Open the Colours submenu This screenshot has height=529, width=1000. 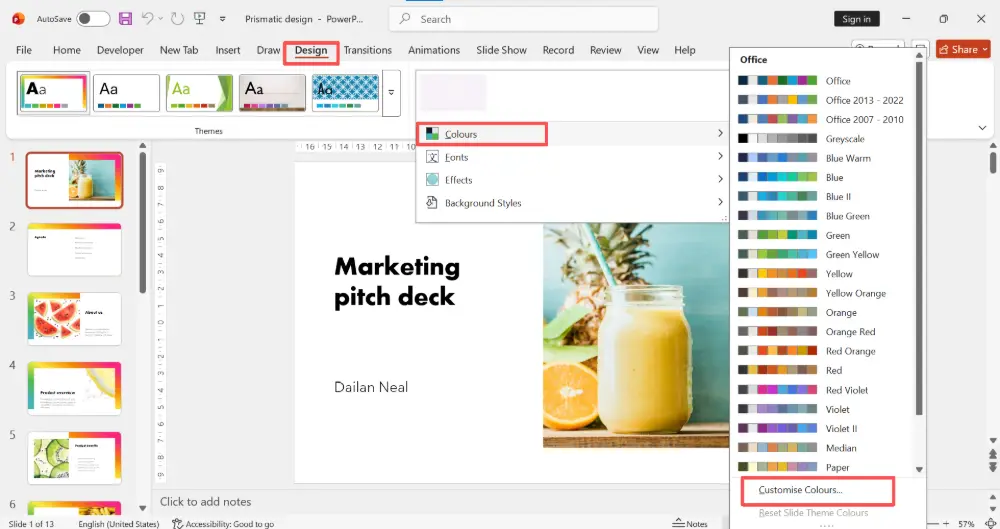(x=571, y=134)
